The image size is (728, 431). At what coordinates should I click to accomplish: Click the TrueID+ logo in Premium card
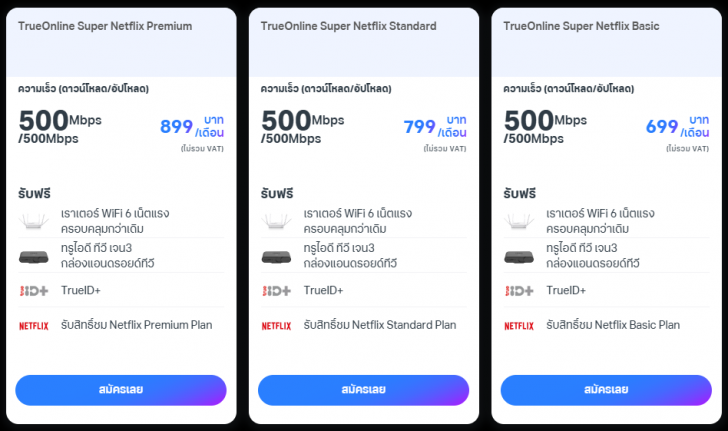click(34, 290)
